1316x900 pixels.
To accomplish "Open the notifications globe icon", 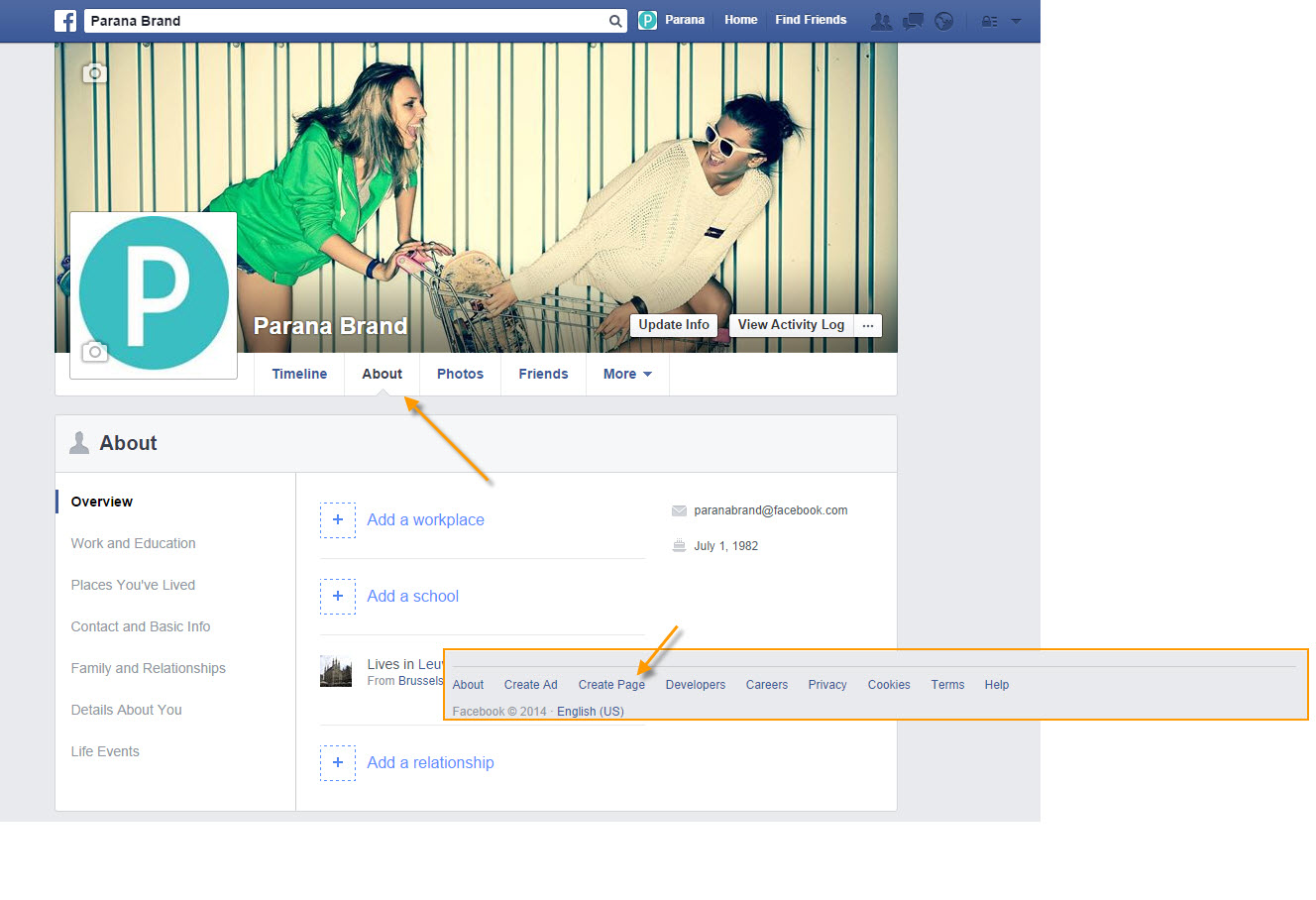I will click(x=944, y=21).
